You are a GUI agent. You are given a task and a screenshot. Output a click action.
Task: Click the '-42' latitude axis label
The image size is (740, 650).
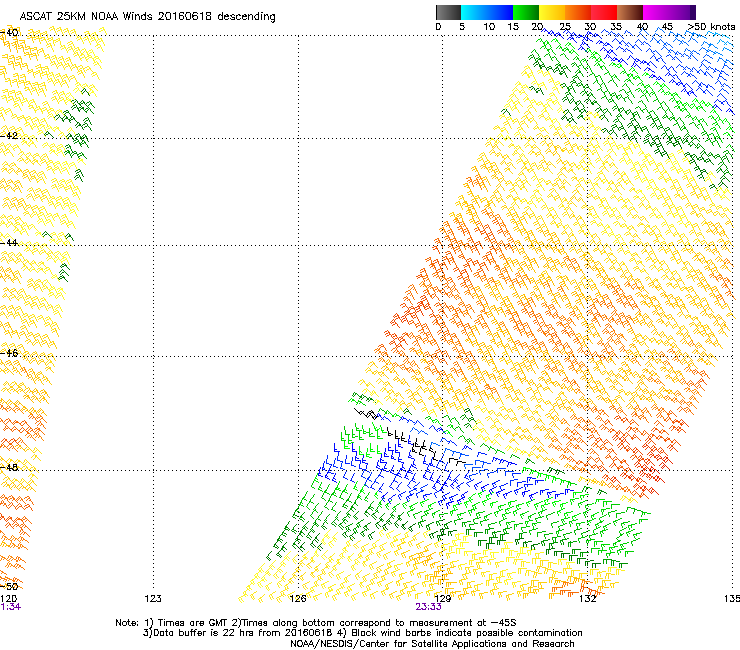click(9, 135)
